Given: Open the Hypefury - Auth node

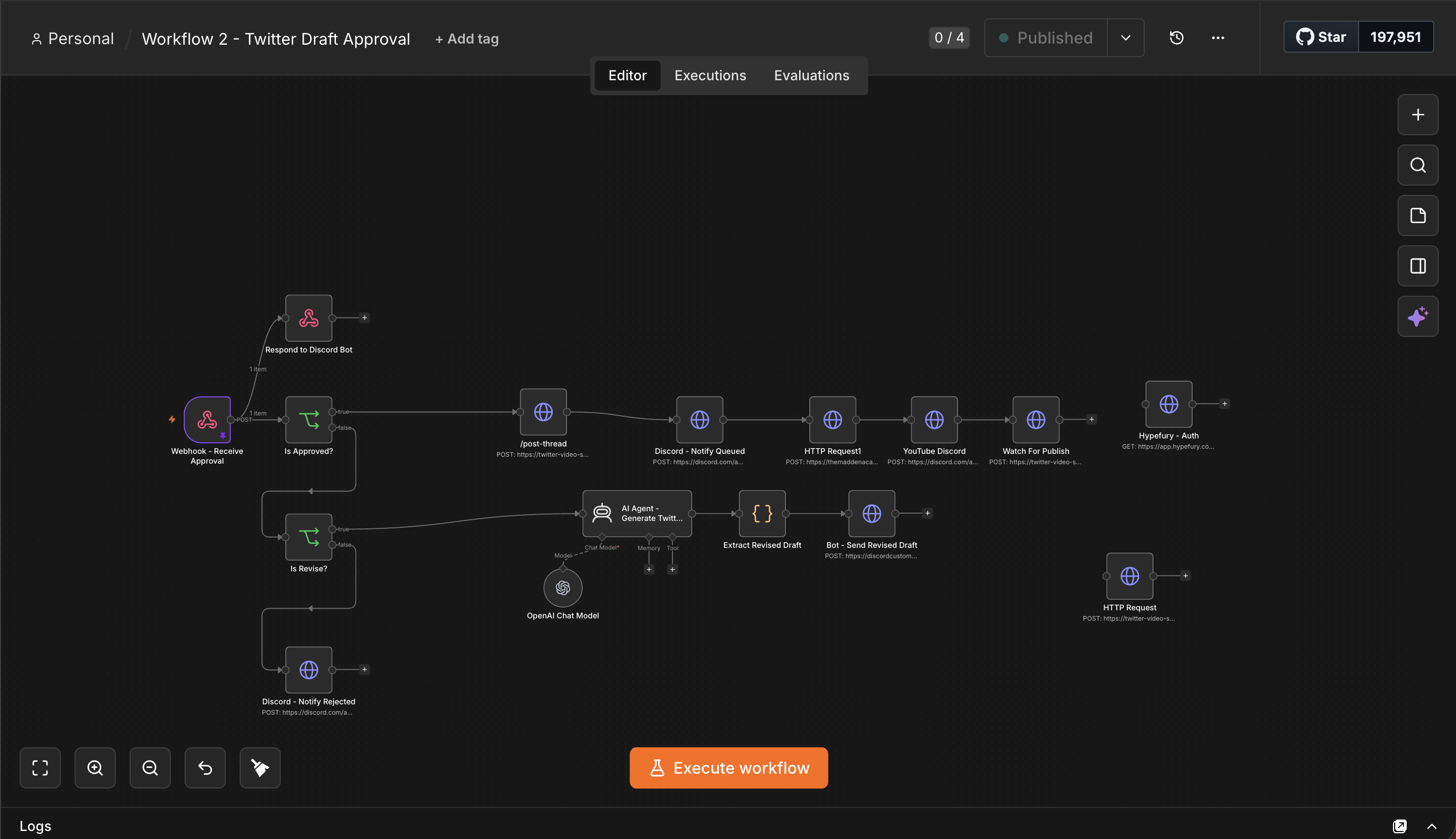Looking at the screenshot, I should pyautogui.click(x=1168, y=404).
